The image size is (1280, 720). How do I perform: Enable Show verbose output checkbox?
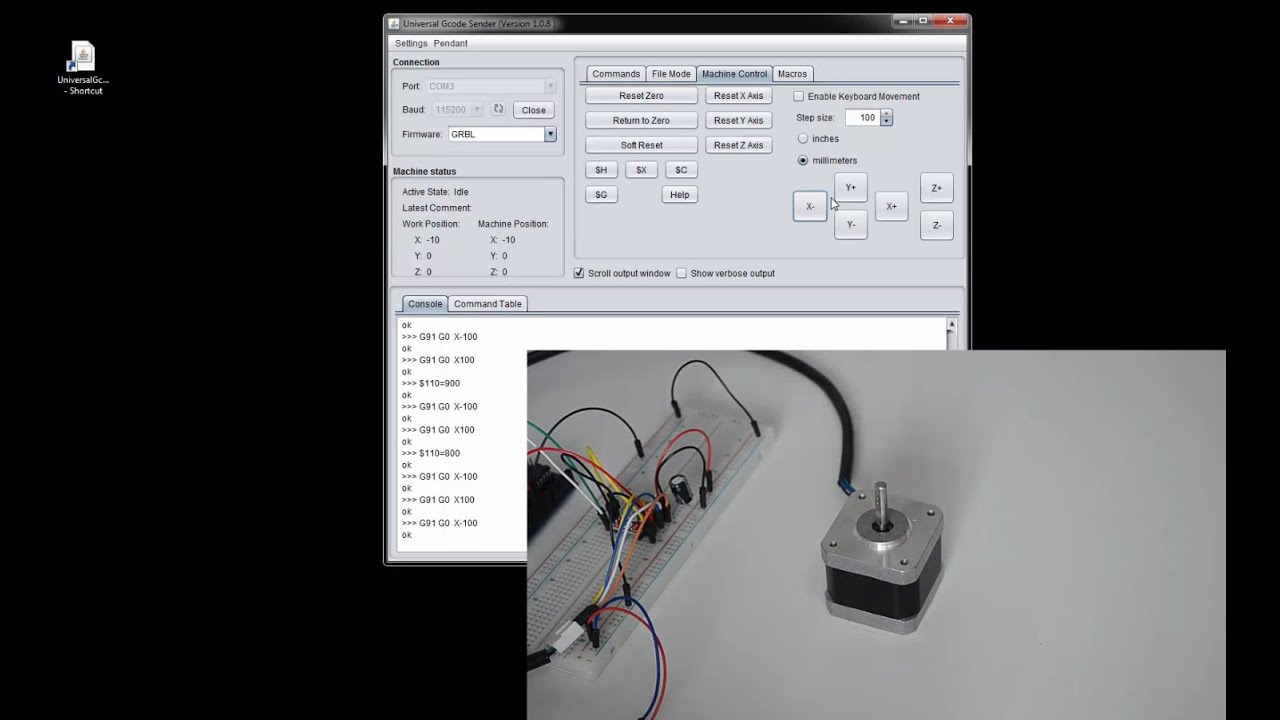pos(682,273)
